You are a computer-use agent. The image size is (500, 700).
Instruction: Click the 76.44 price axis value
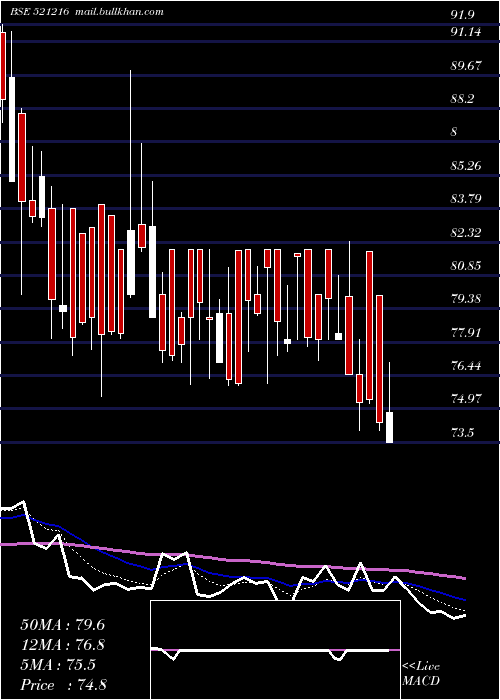(466, 366)
